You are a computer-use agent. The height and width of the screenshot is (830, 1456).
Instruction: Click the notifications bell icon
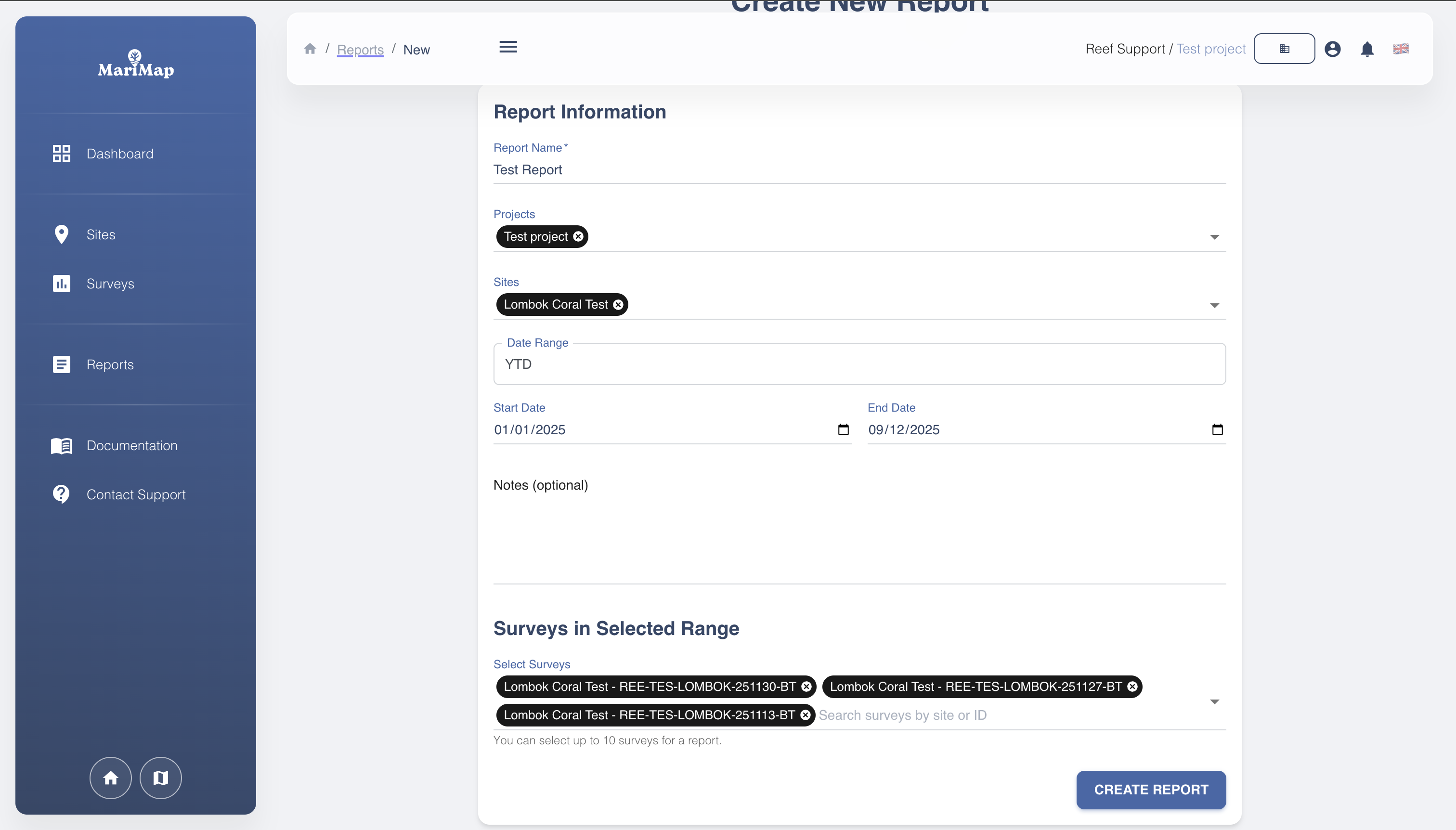point(1367,49)
